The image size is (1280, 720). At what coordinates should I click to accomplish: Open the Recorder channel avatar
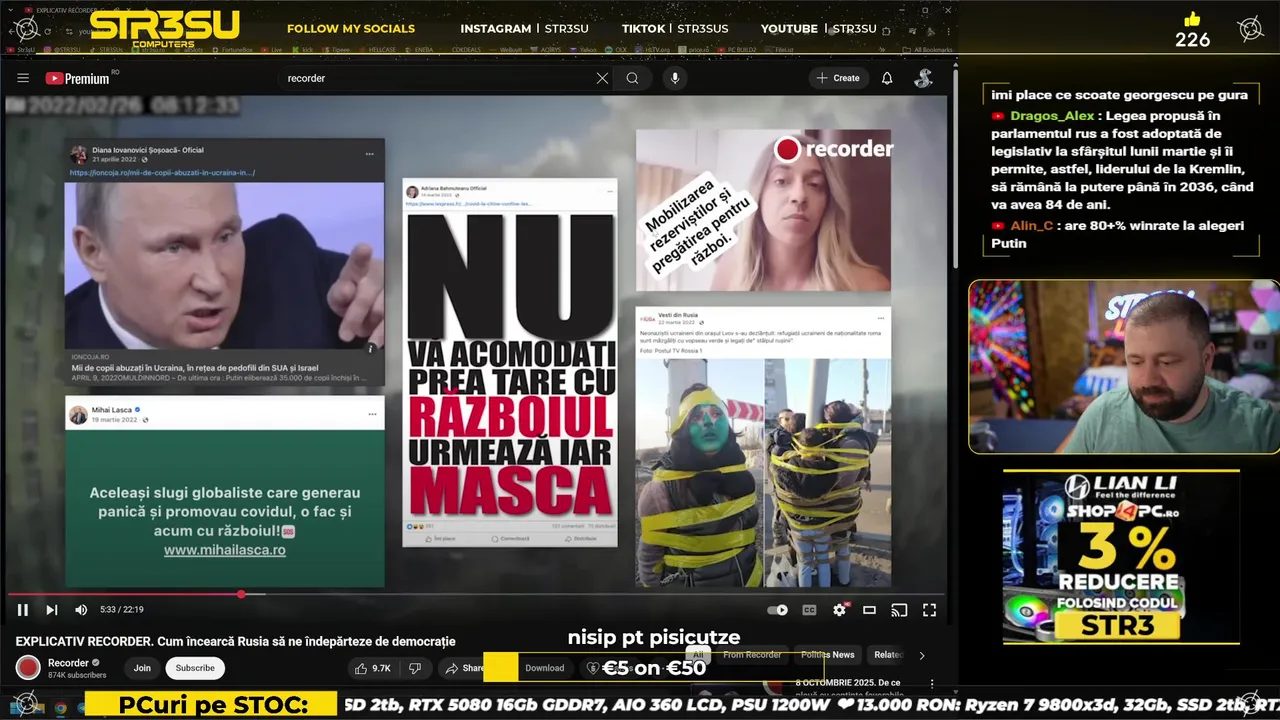[x=28, y=667]
